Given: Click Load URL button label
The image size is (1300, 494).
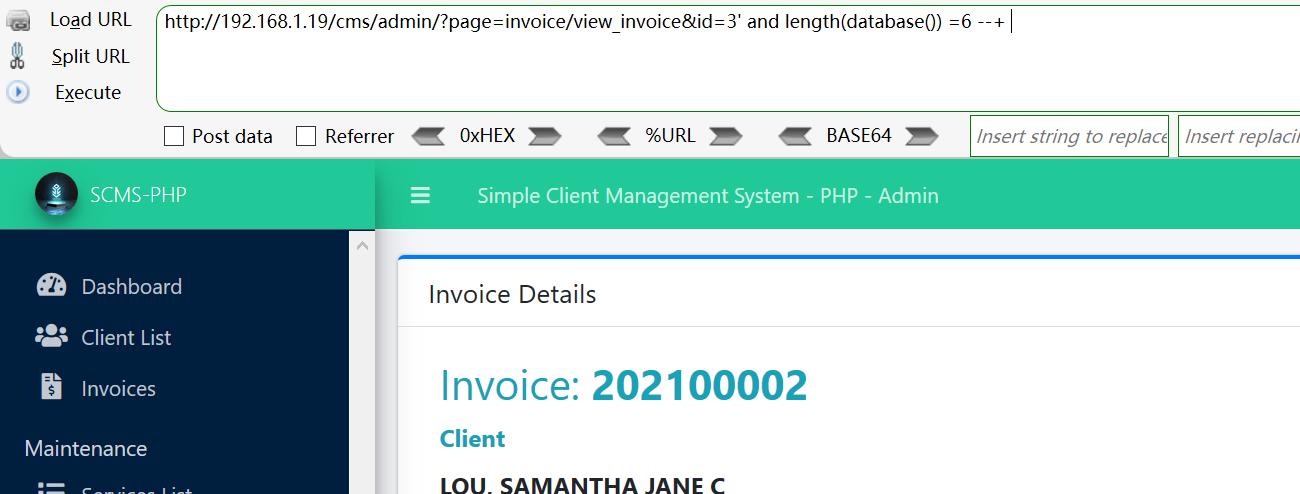Looking at the screenshot, I should (x=90, y=20).
